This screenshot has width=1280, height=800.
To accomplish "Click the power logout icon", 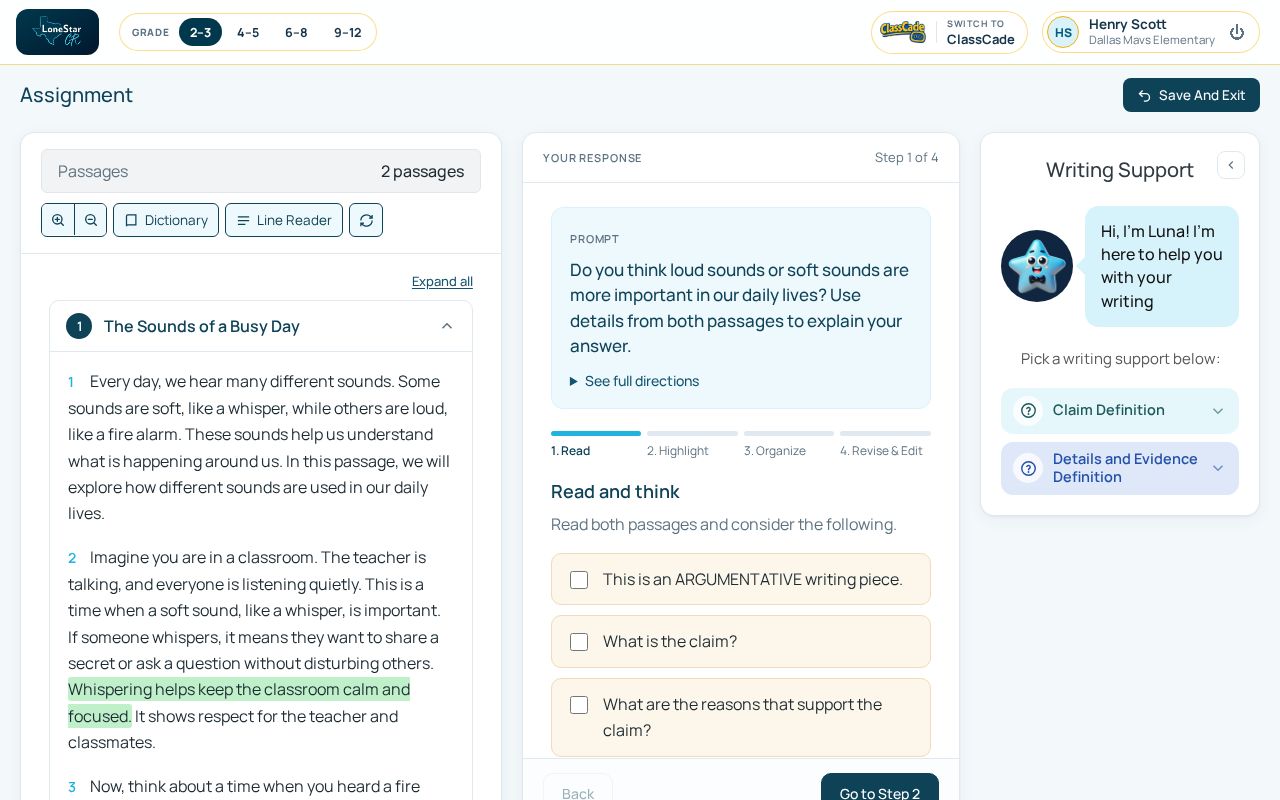I will 1237,32.
